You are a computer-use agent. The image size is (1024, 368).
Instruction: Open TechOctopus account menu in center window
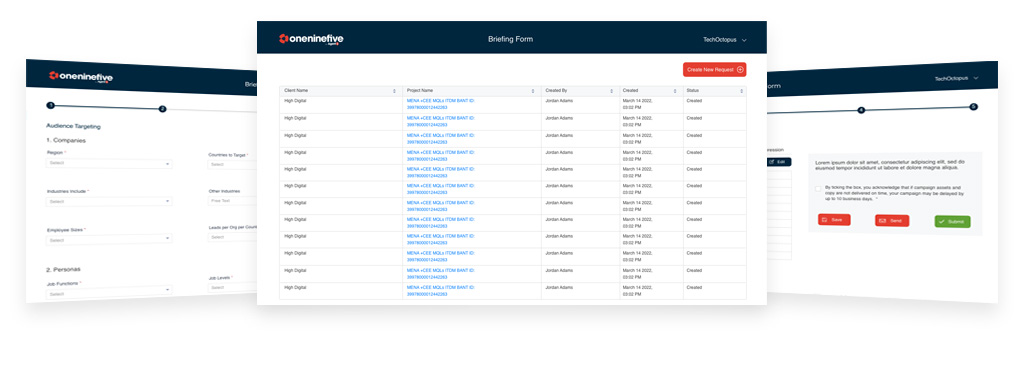pyautogui.click(x=725, y=40)
